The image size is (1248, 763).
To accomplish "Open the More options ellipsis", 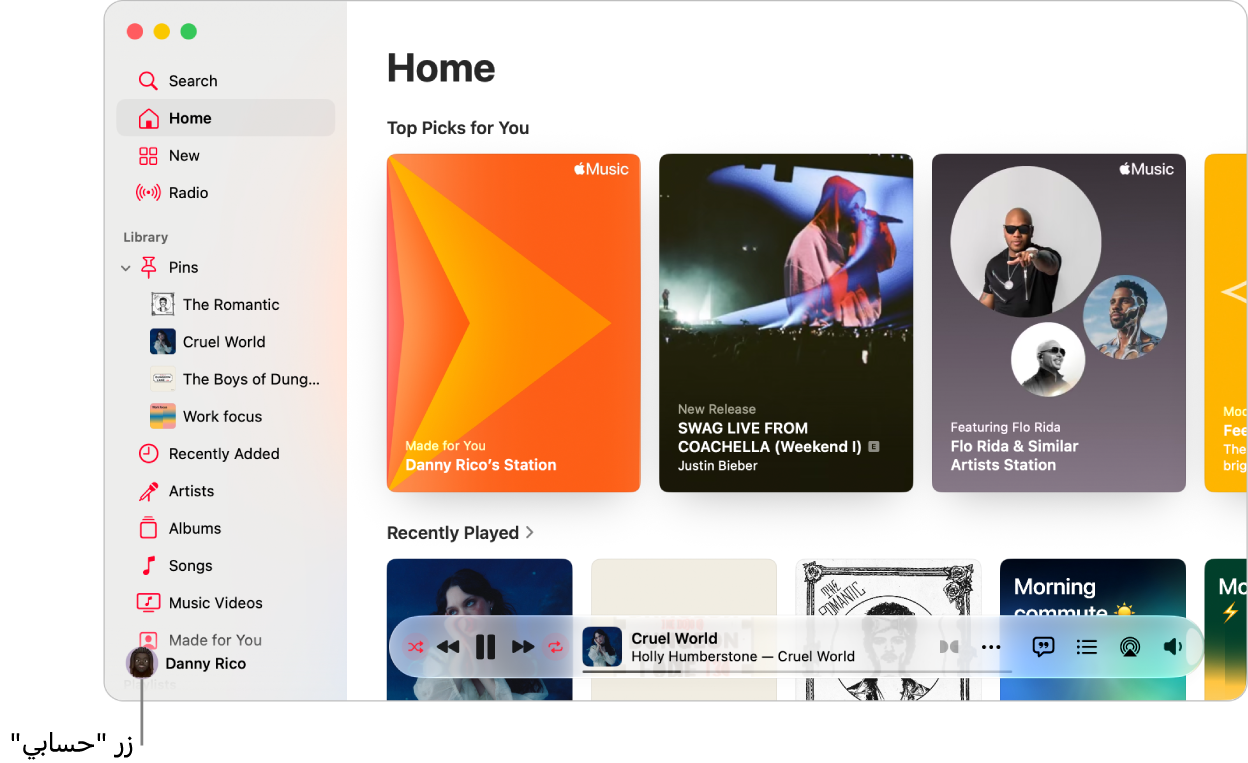I will [991, 647].
